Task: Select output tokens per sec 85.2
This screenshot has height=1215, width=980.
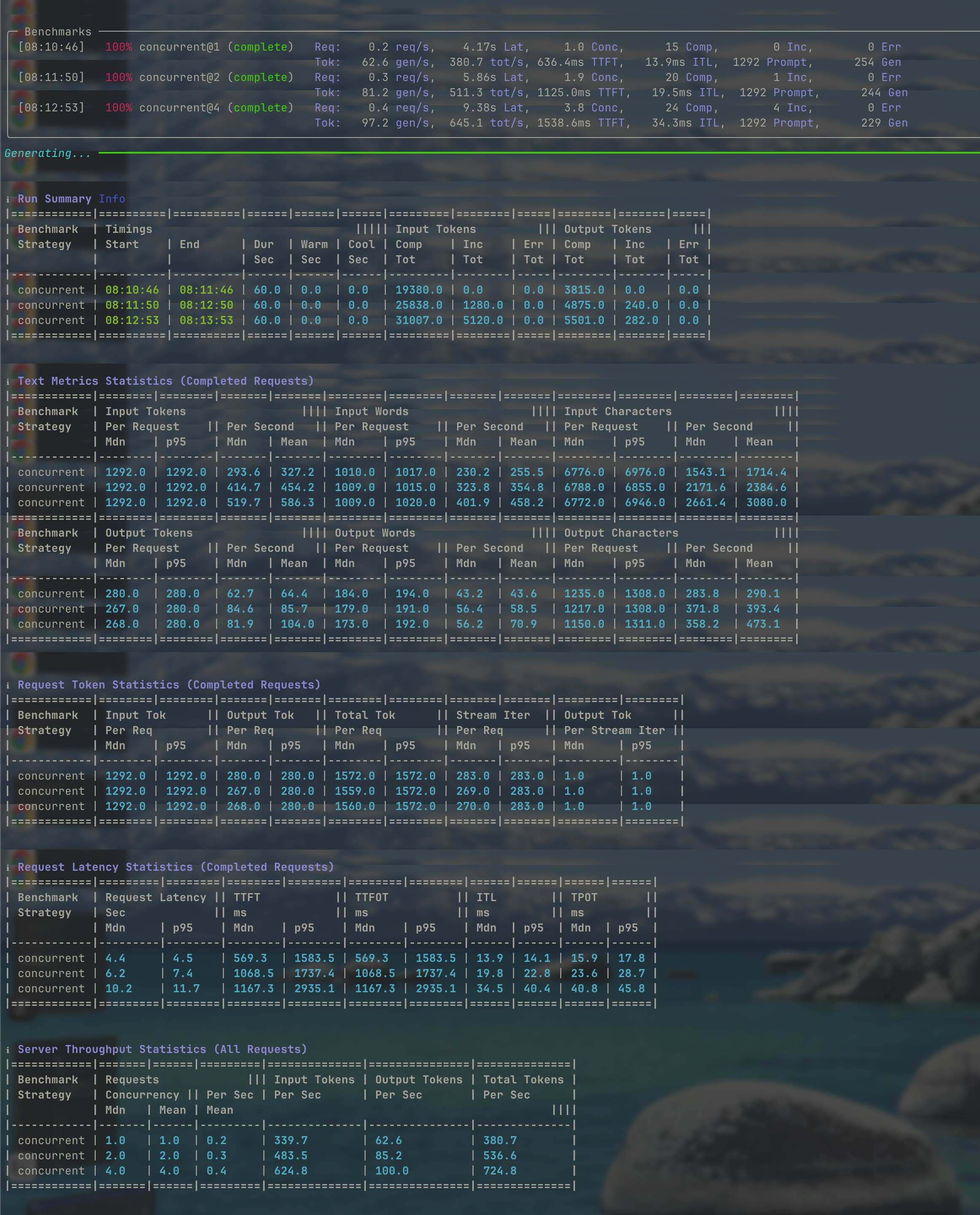Action: pyautogui.click(x=388, y=1156)
